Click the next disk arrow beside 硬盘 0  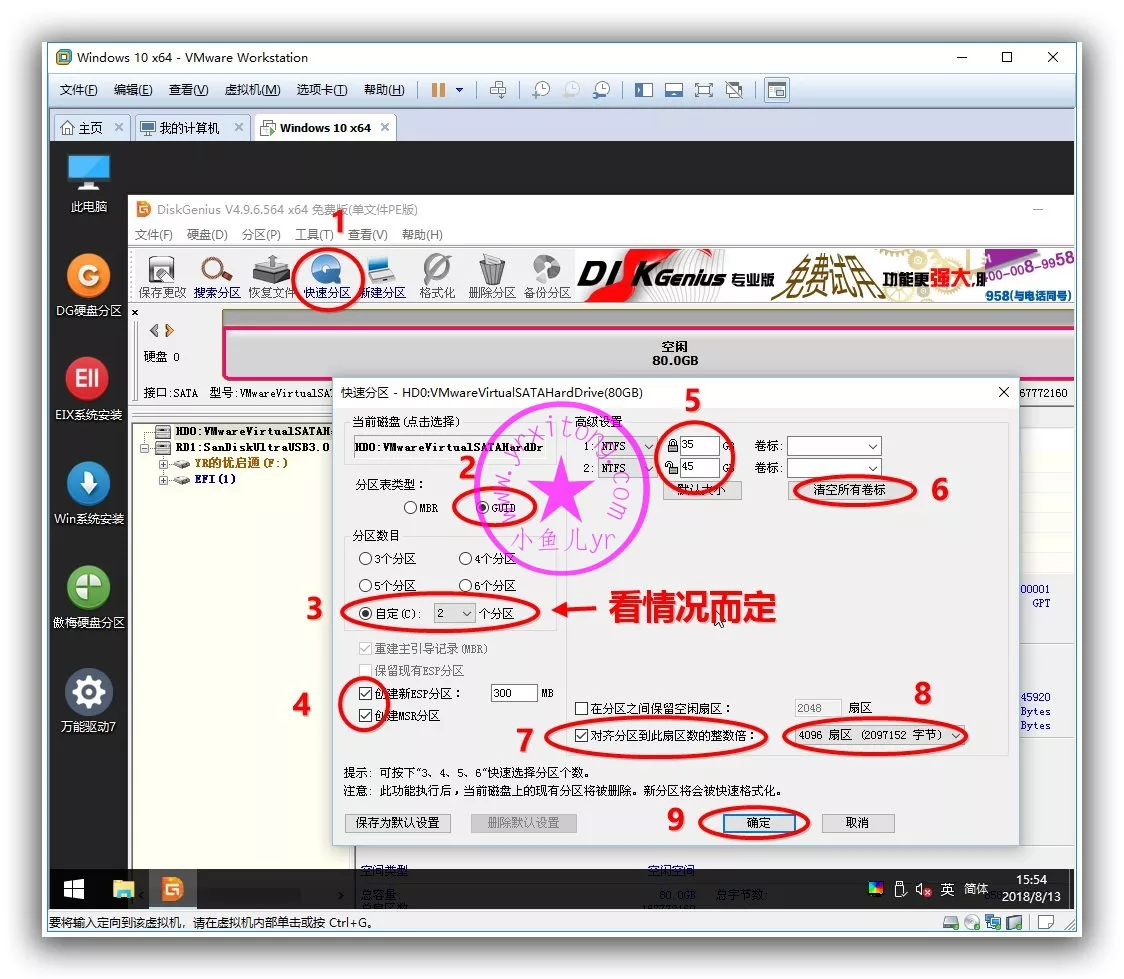click(x=169, y=330)
